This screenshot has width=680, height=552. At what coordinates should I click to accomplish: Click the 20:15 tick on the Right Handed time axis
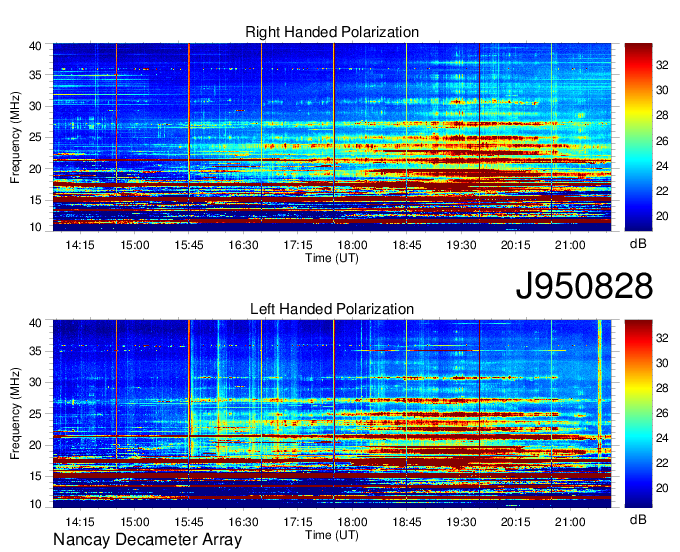point(516,245)
